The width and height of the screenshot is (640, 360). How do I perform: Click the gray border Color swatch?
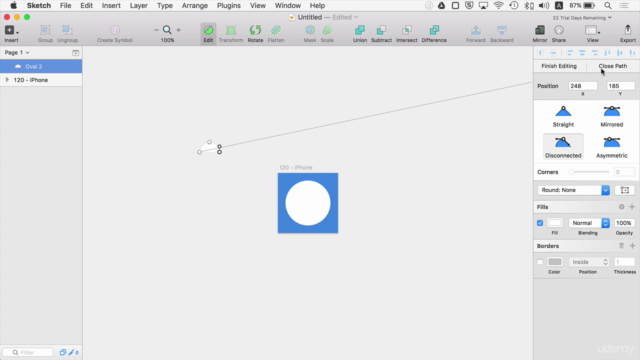click(x=555, y=262)
